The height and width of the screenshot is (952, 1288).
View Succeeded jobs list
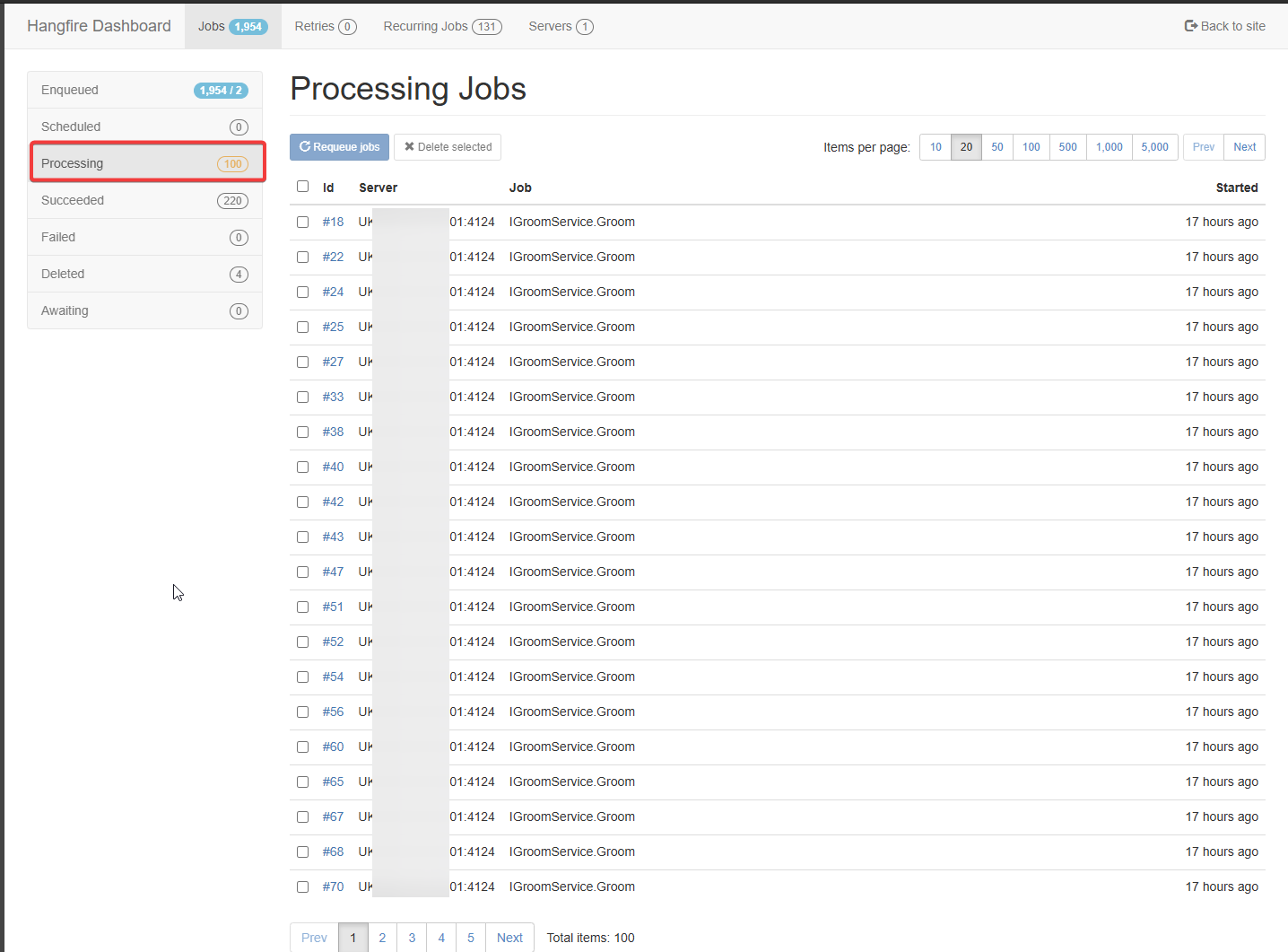[144, 200]
